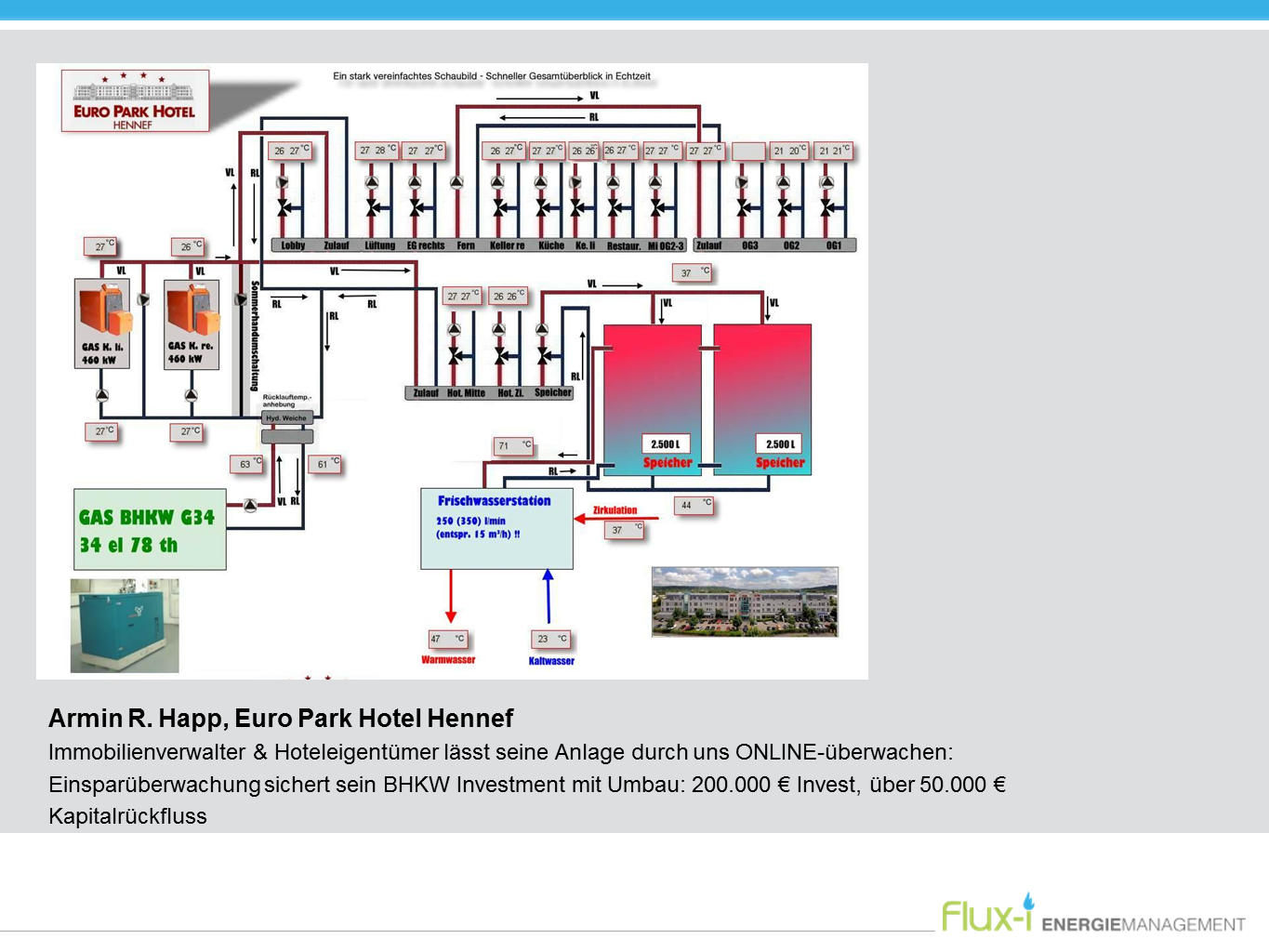The width and height of the screenshot is (1269, 952).
Task: Click the pump icon below the left gas boiler
Action: (x=102, y=395)
